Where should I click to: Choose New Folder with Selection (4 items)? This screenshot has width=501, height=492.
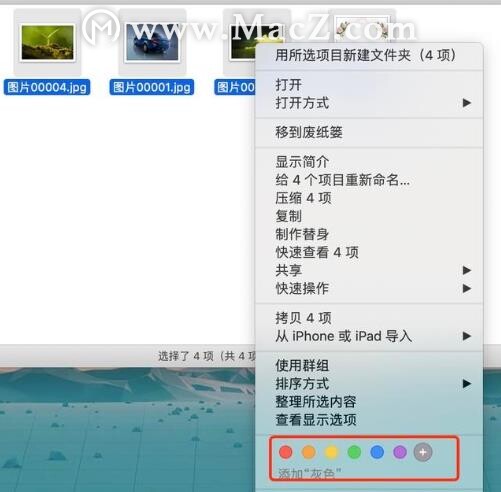369,55
